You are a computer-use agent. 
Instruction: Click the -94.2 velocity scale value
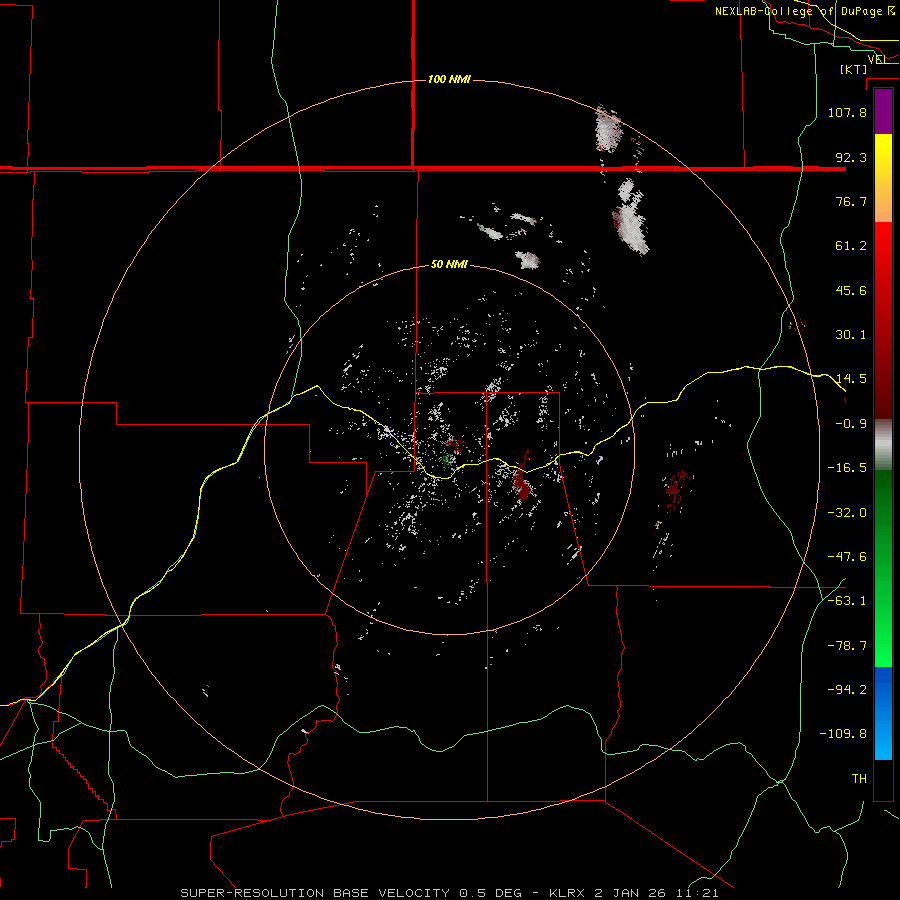tap(847, 690)
